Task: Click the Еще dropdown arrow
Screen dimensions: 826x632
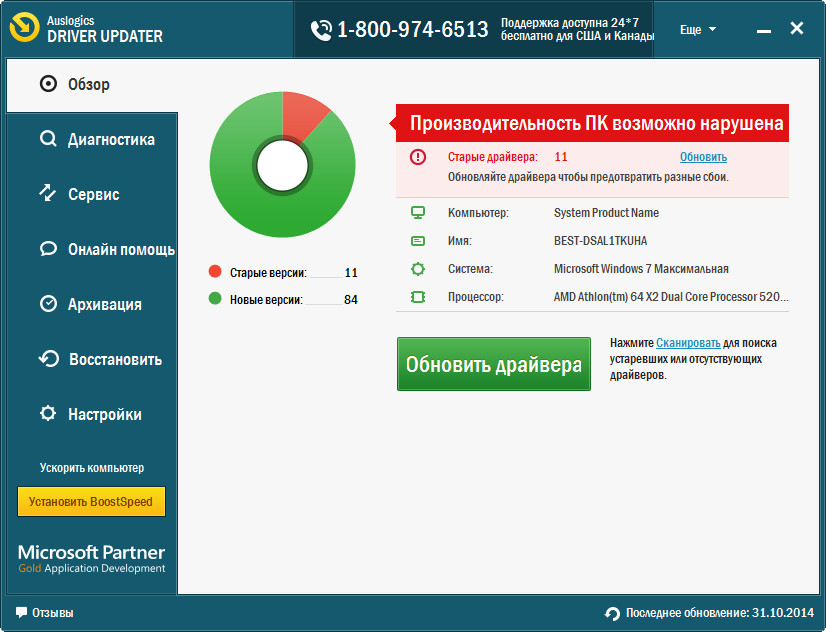Action: pos(712,29)
